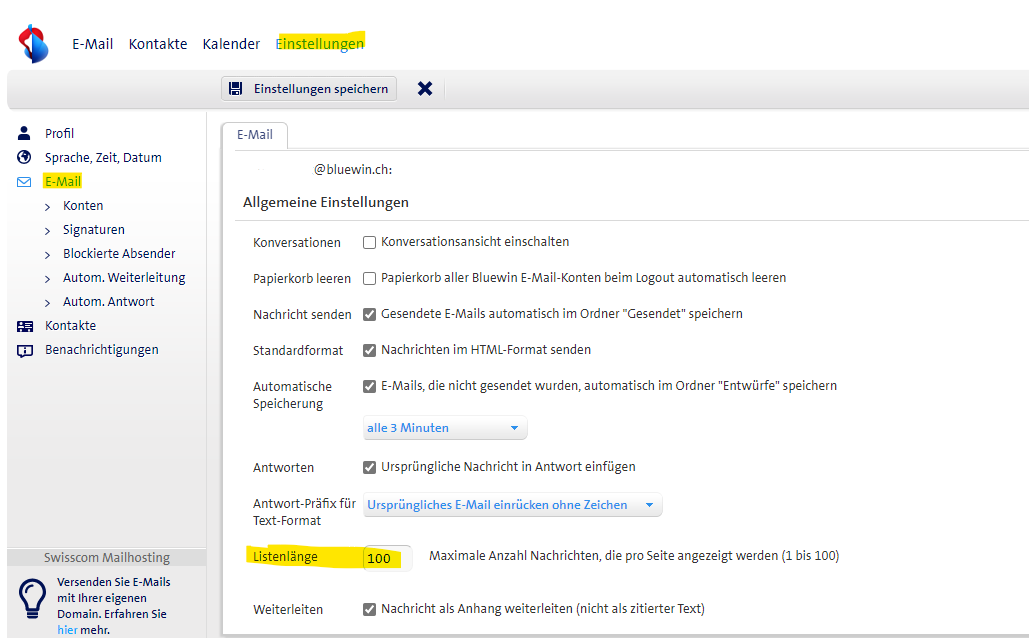
Task: Click the floppy disk save icon
Action: [x=236, y=89]
